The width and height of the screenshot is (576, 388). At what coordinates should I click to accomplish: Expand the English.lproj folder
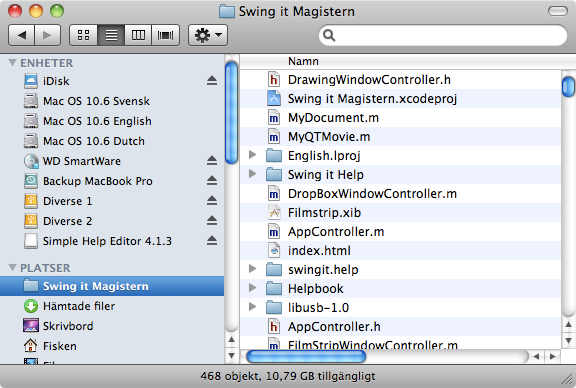[x=252, y=155]
